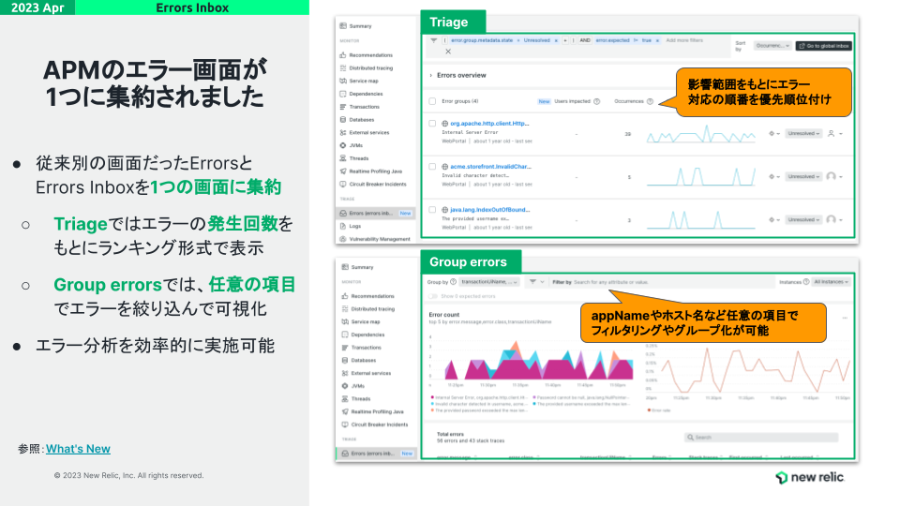The image size is (900, 506).
Task: Open Threads in the Group errors screenshot sidebar
Action: [x=356, y=399]
